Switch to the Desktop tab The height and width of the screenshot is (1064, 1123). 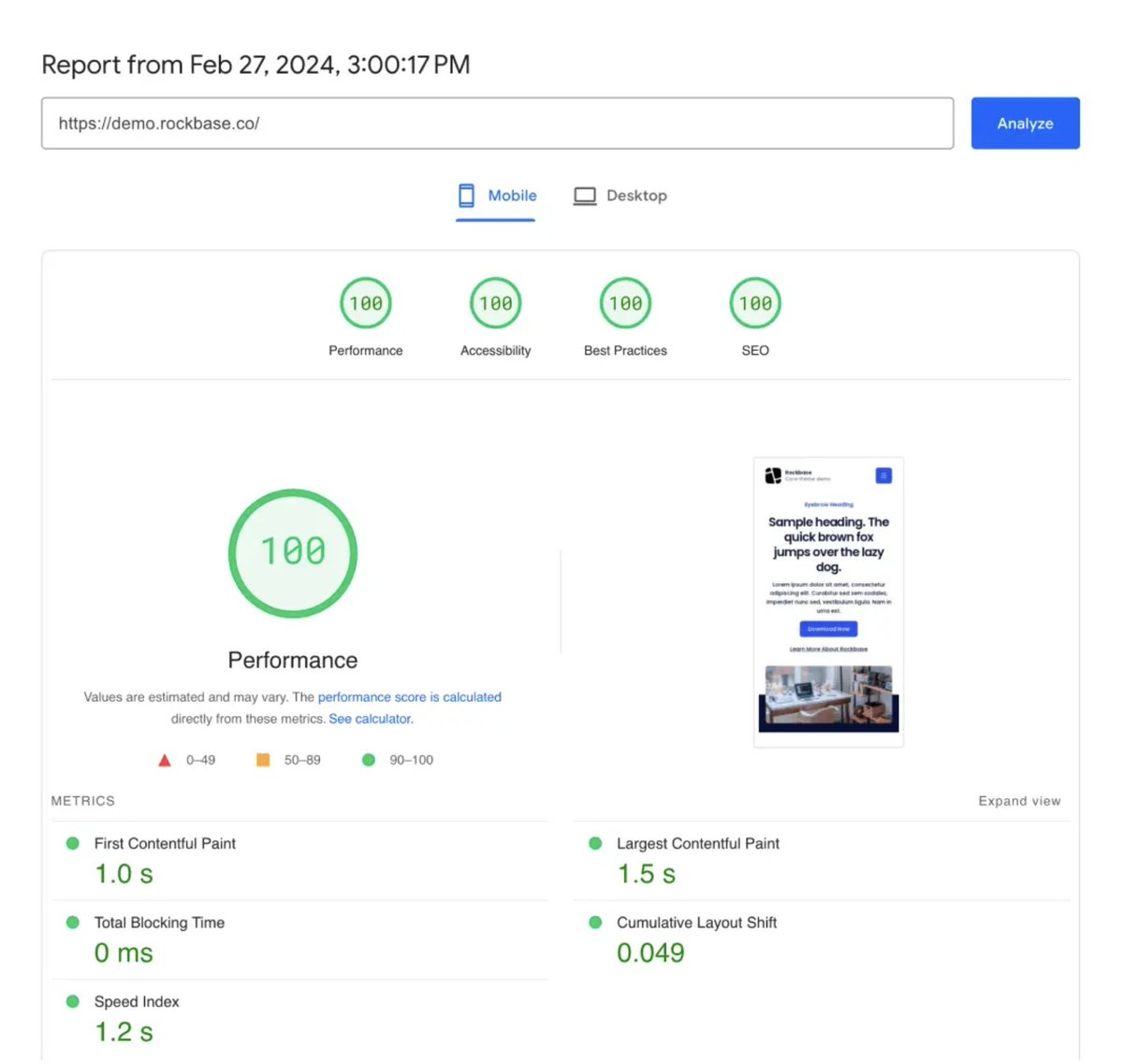(636, 195)
